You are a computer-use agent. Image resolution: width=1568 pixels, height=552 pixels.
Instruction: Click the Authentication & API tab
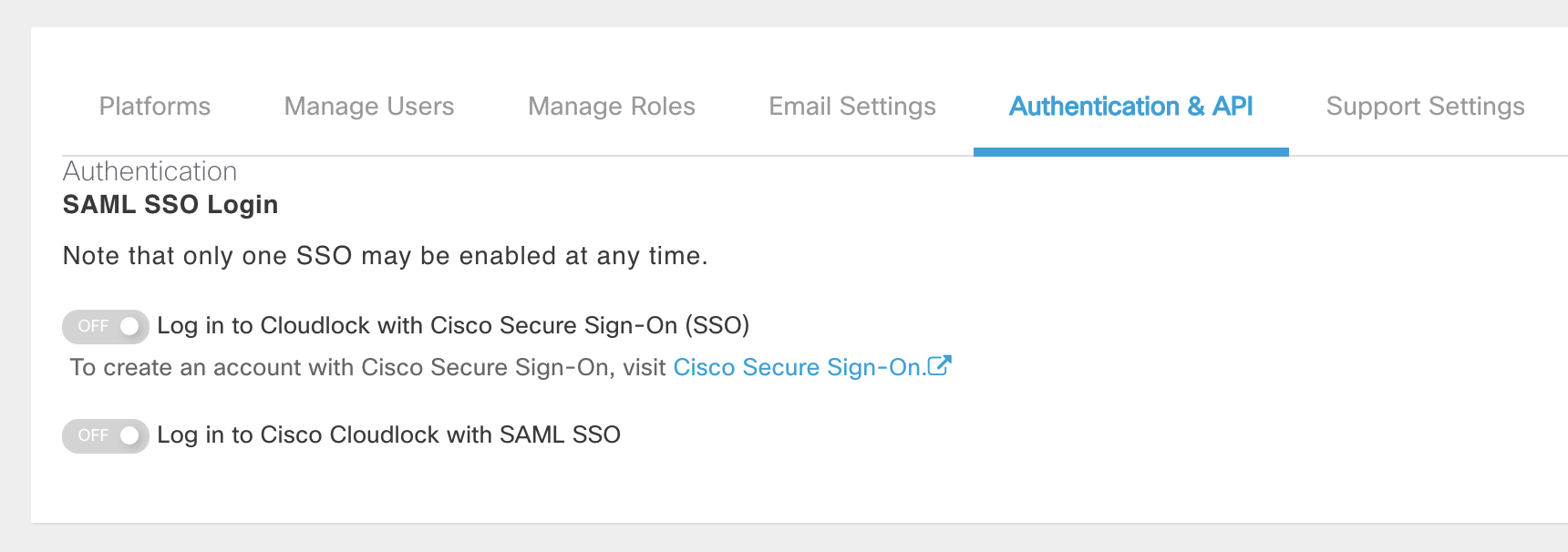click(1130, 107)
